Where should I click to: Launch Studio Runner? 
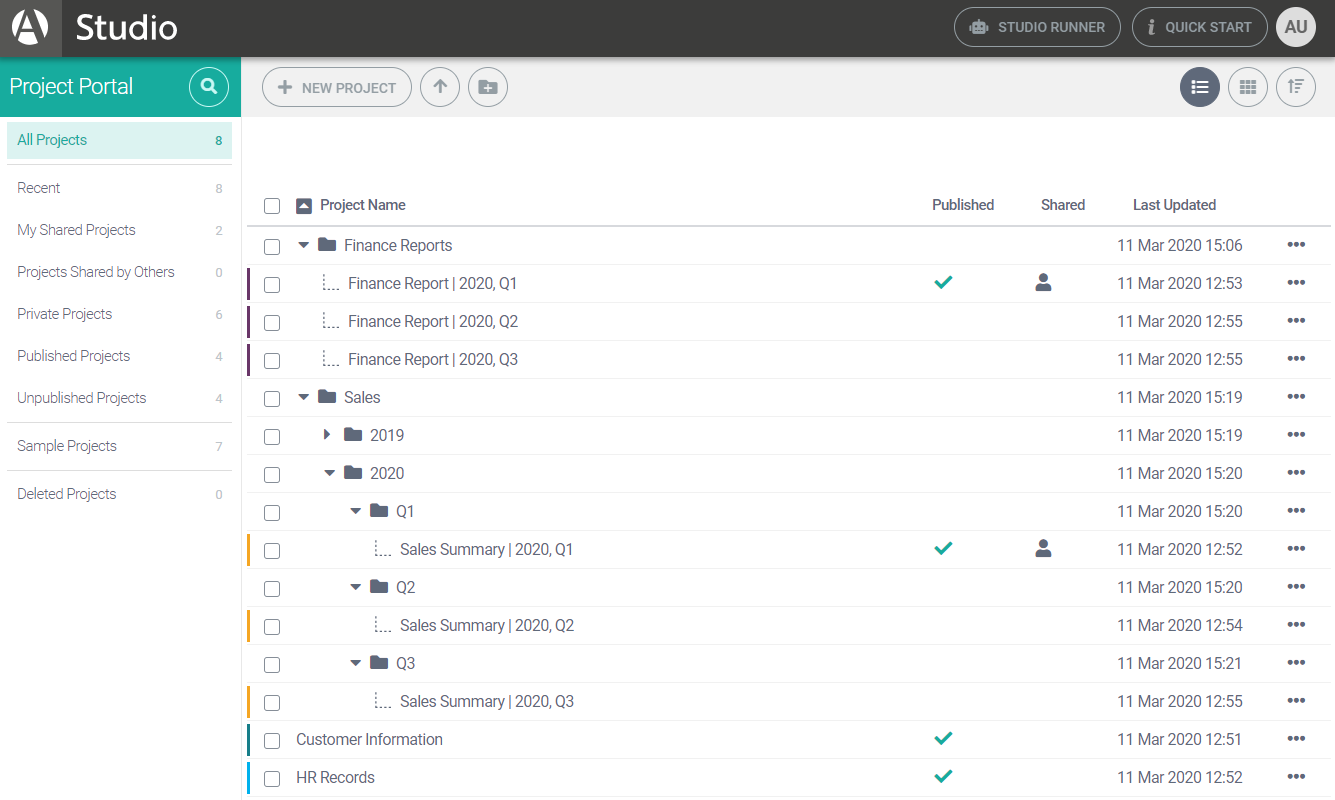point(1037,27)
